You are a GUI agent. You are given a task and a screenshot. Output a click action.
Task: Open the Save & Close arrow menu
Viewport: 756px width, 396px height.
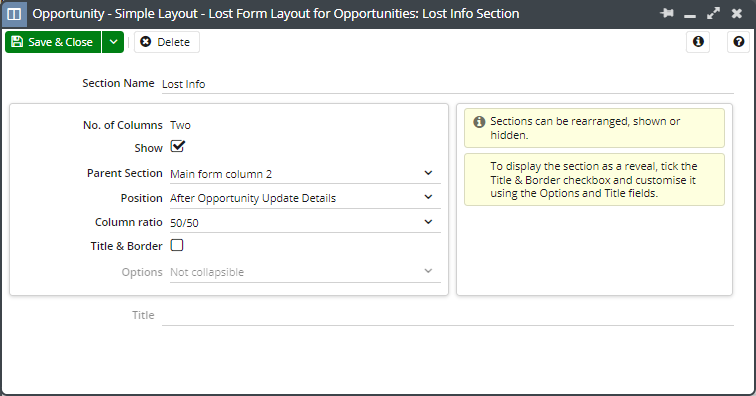(113, 42)
